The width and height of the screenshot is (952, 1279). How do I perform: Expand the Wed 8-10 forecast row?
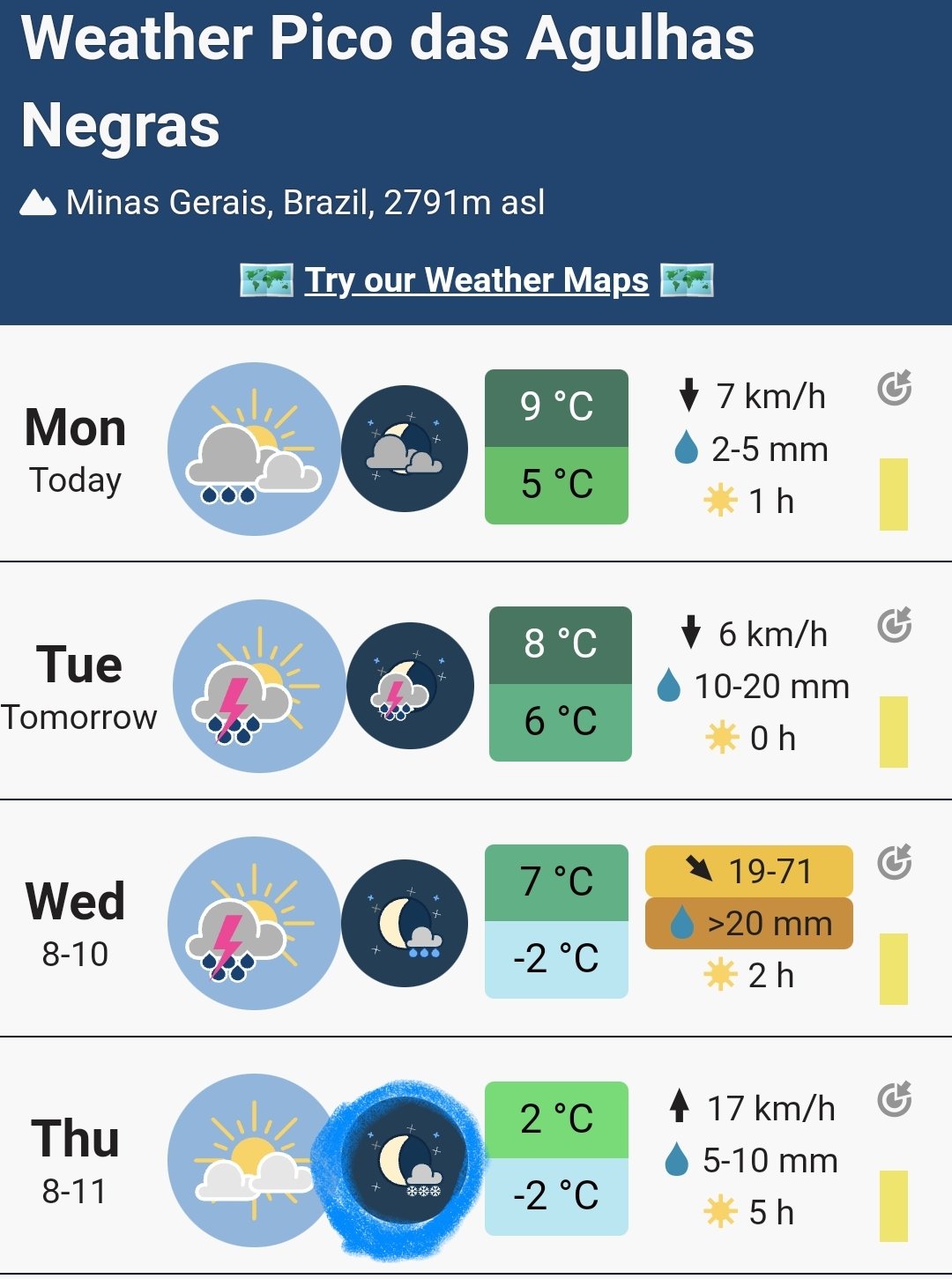point(476,918)
